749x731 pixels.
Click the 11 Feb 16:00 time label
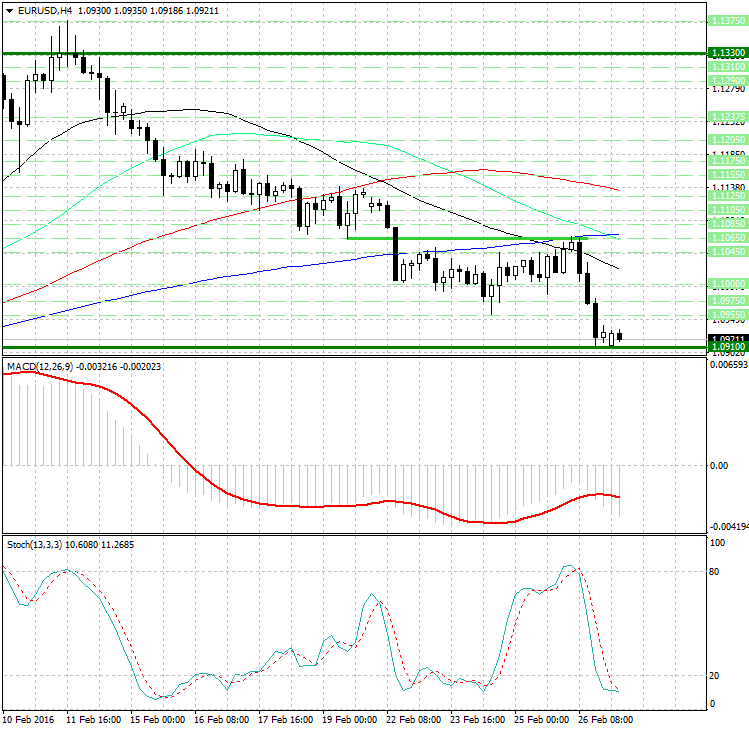click(x=94, y=720)
